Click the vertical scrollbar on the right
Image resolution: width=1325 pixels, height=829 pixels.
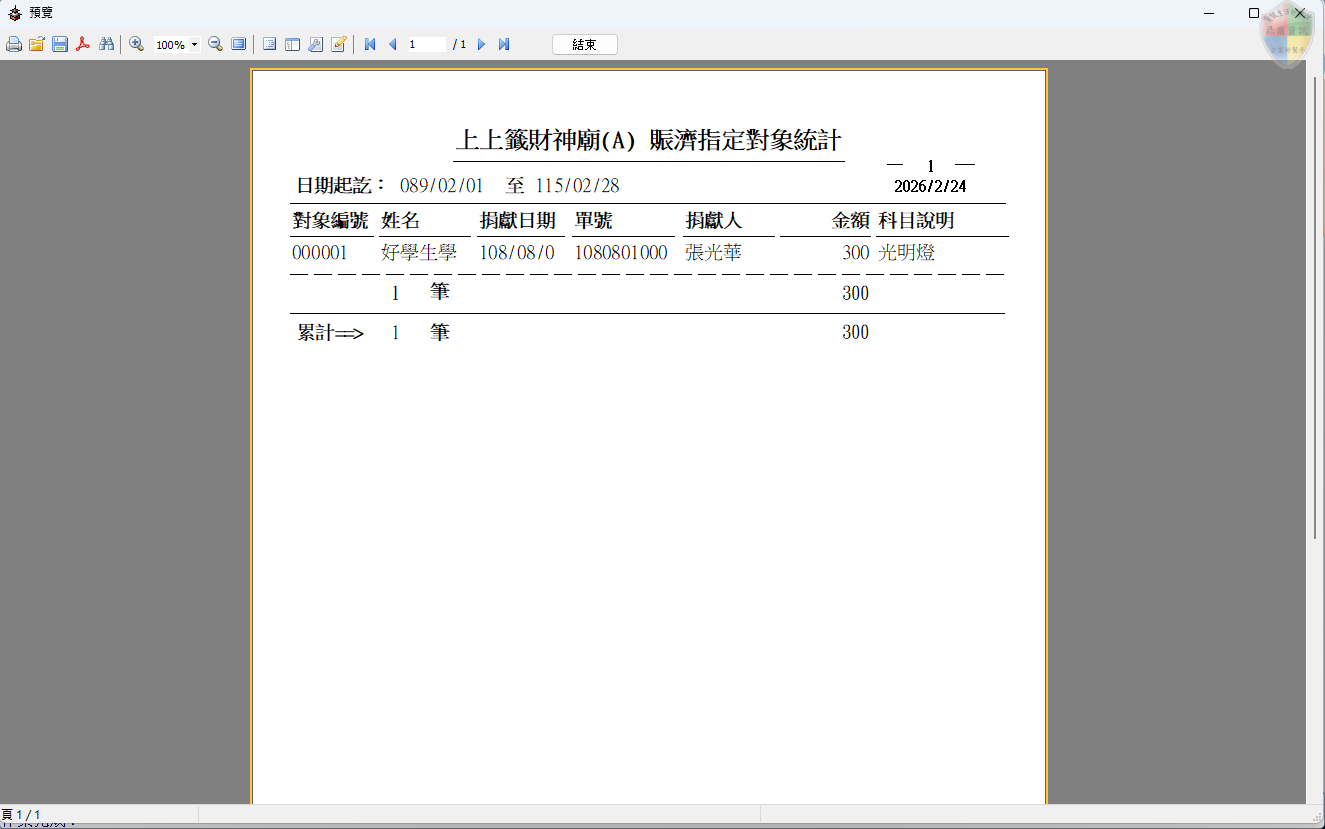click(x=1315, y=300)
